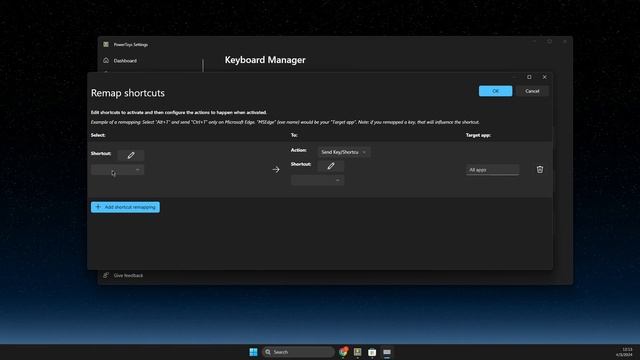Open the Windows Start menu

pos(253,352)
